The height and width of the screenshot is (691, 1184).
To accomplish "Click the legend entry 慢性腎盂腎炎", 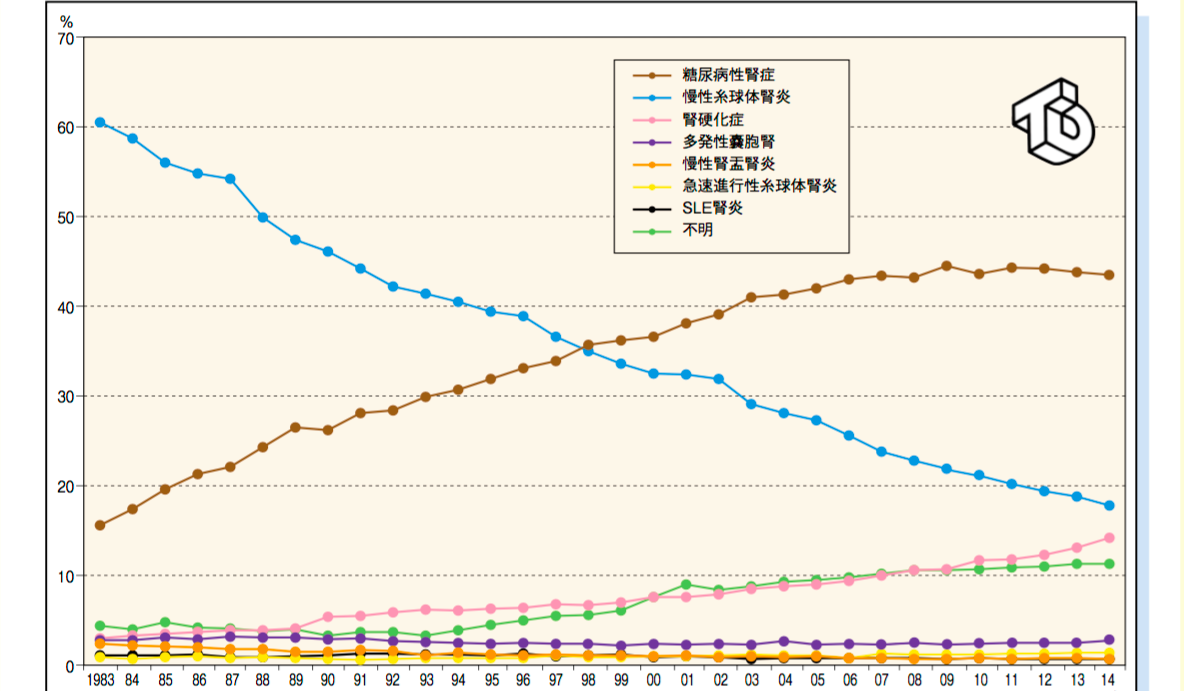I will pyautogui.click(x=728, y=163).
